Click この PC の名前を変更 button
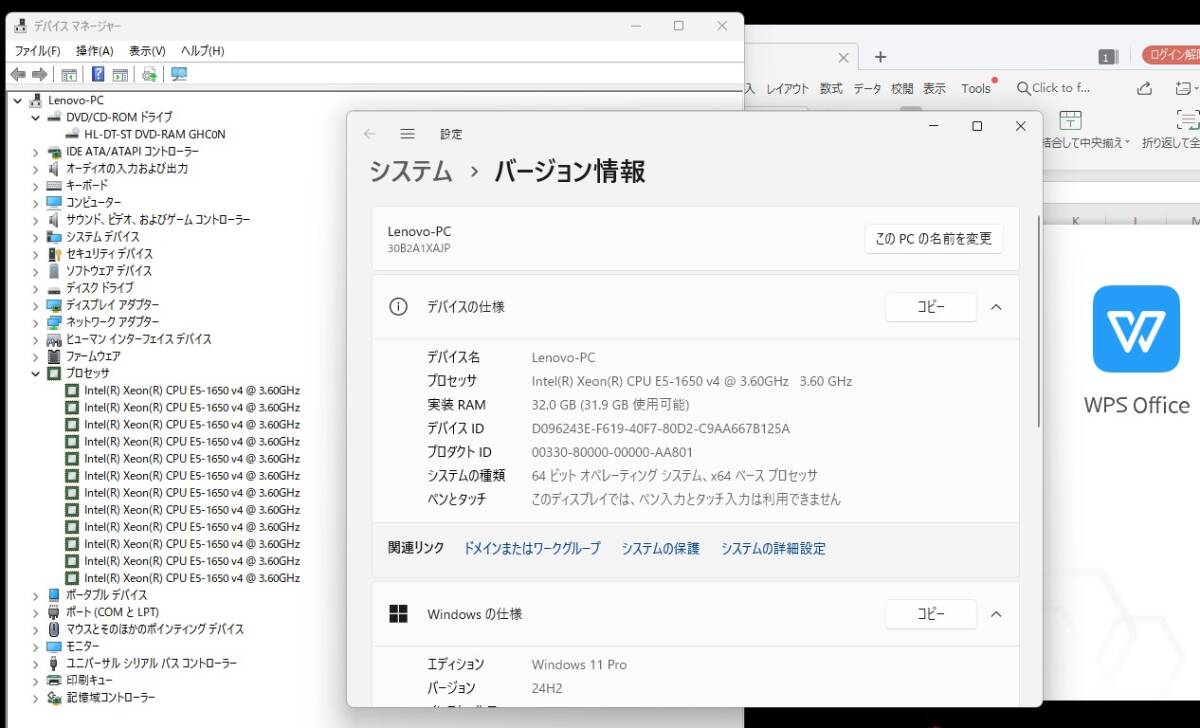The image size is (1200, 728). (x=934, y=239)
